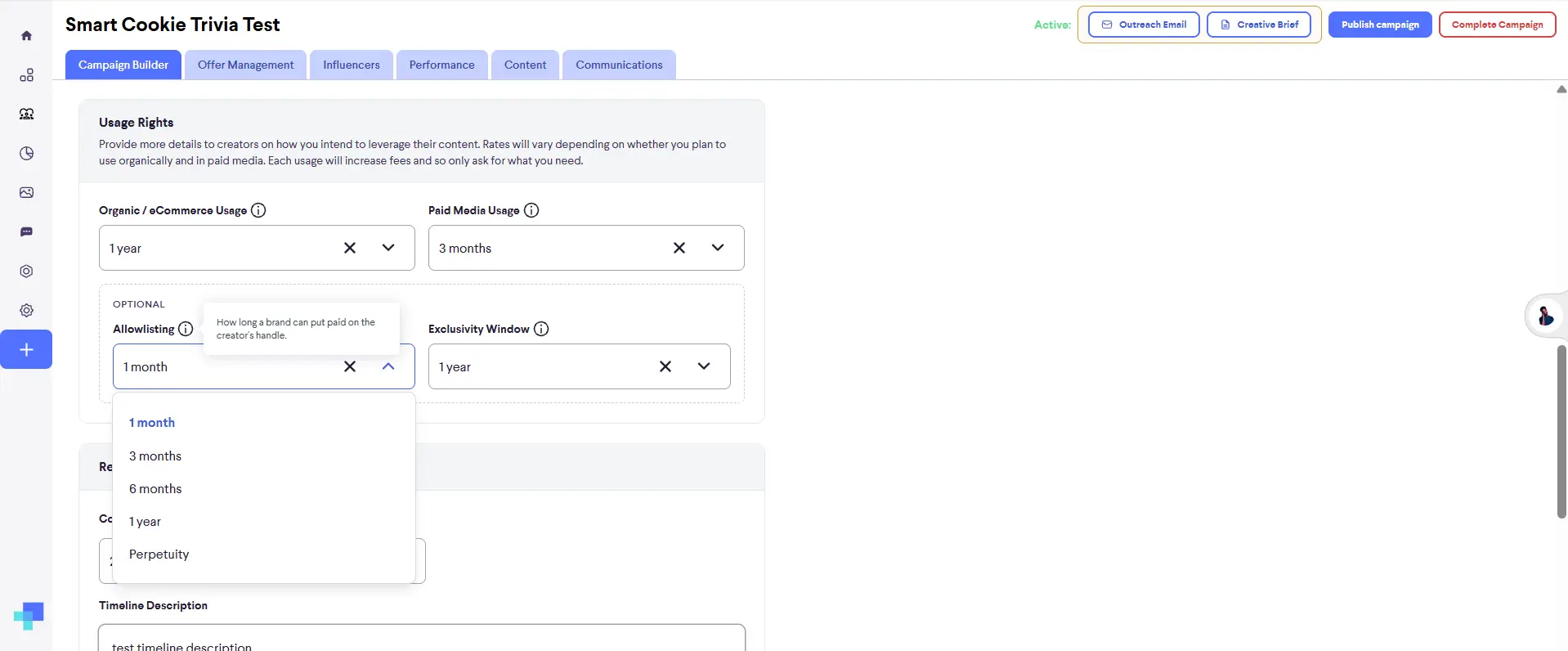The image size is (1568, 651).
Task: Open the people group sidebar icon
Action: pos(26,114)
